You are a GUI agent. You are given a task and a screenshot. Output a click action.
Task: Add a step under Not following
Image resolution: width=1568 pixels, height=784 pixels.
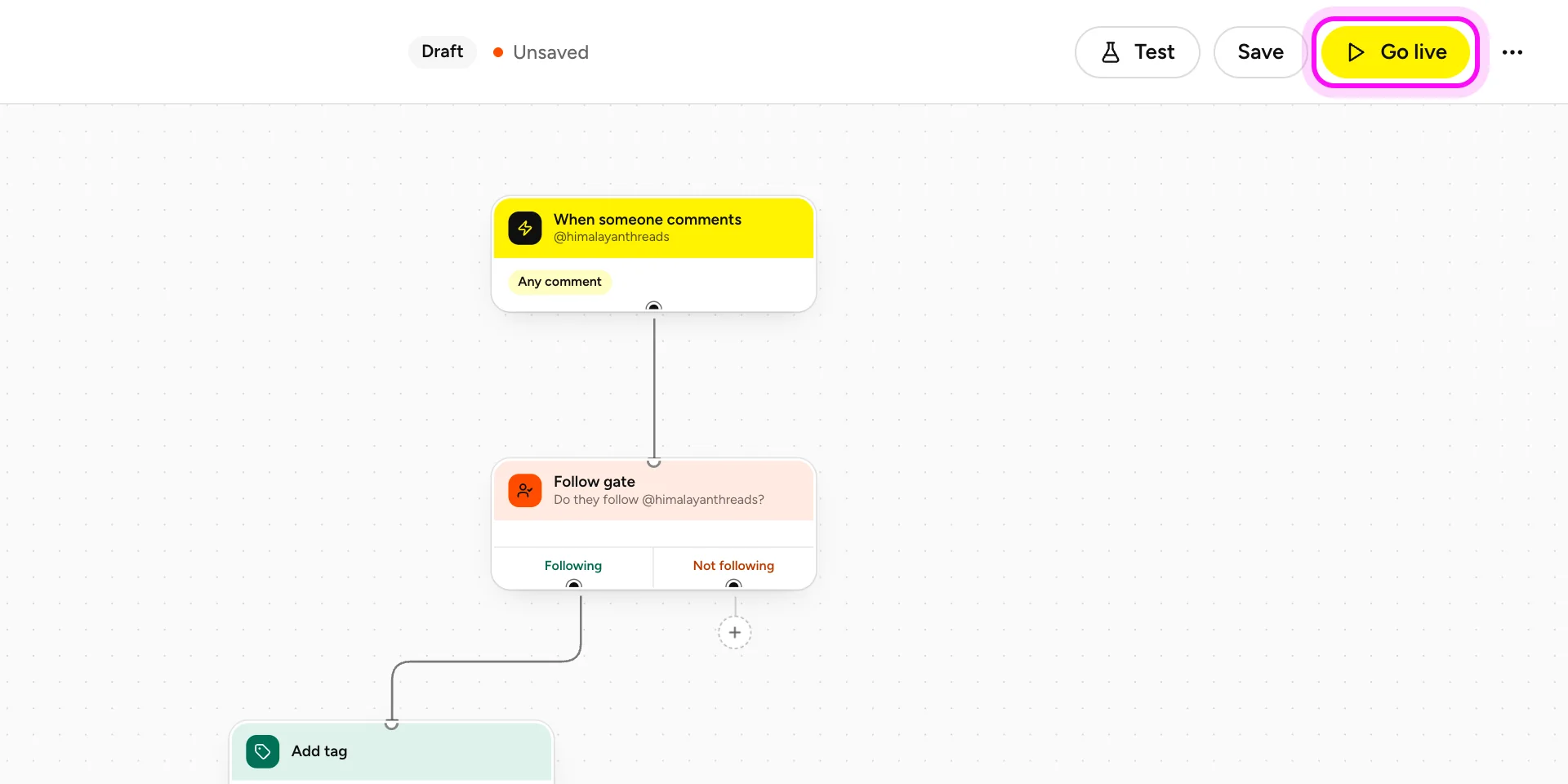(x=735, y=632)
